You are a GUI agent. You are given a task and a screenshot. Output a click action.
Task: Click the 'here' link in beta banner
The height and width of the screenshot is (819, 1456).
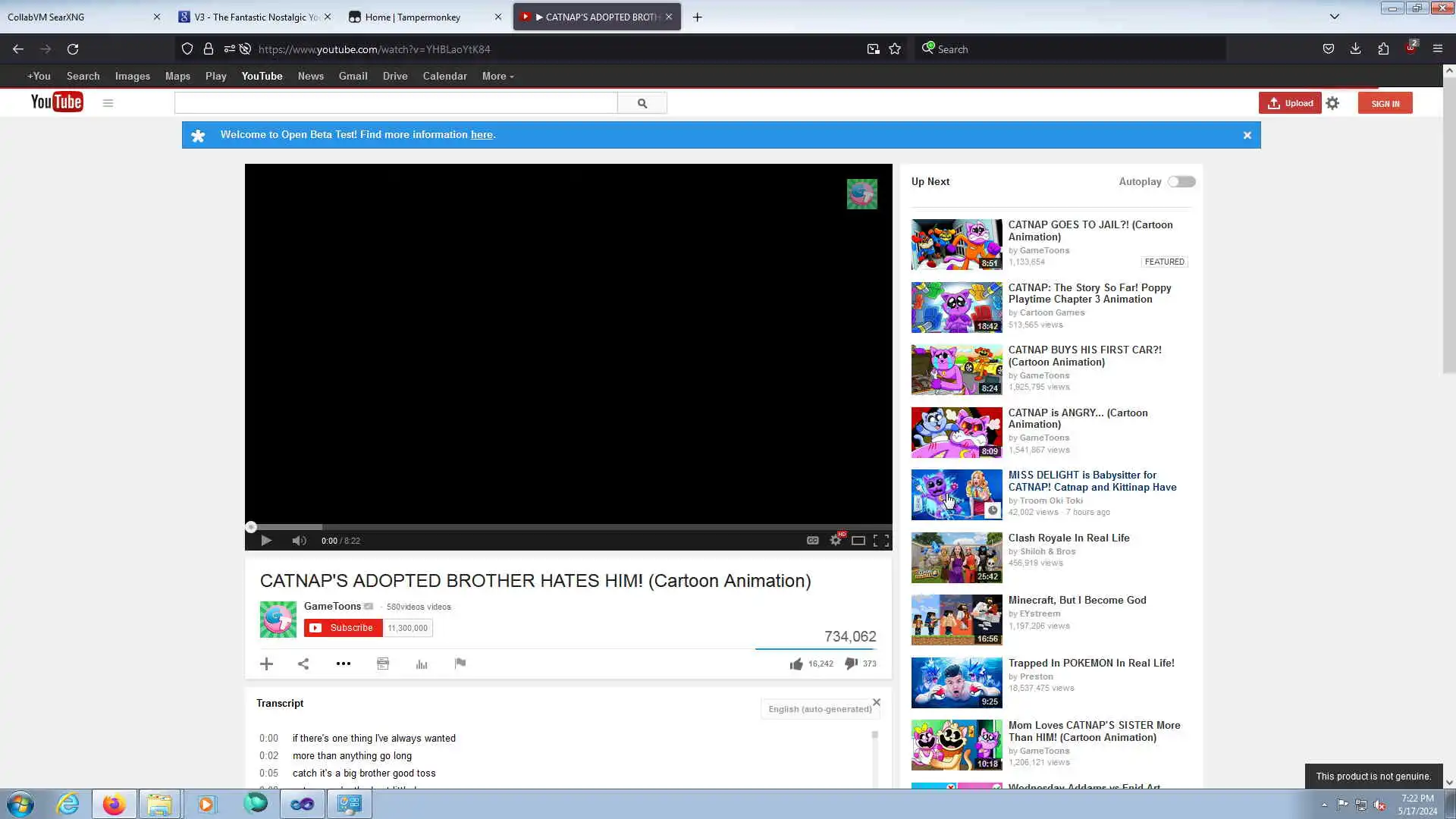[482, 135]
